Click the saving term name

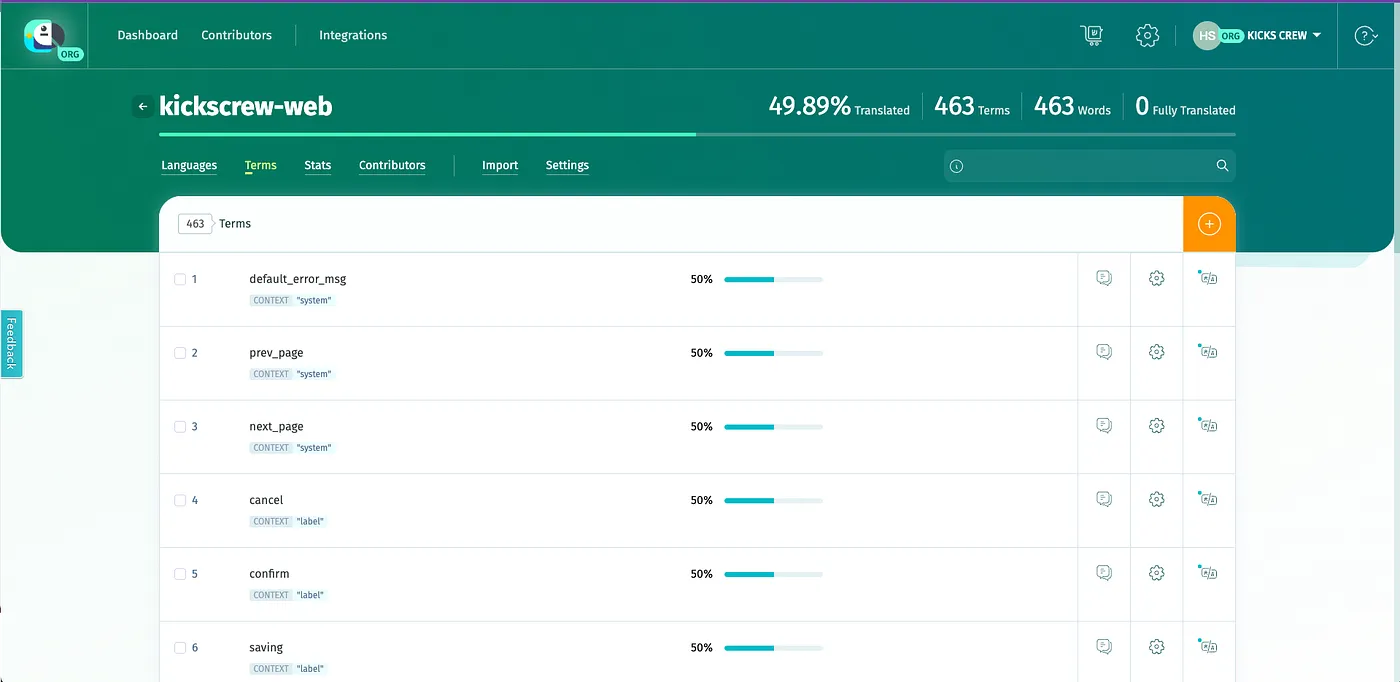(x=266, y=648)
